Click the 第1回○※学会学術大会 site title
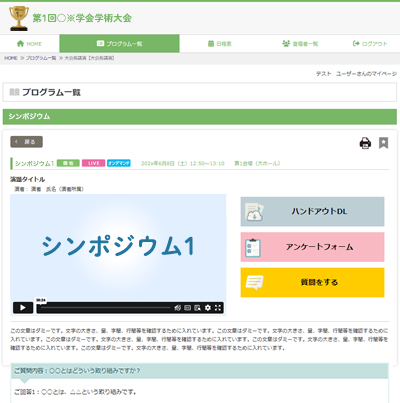The width and height of the screenshot is (400, 403). 82,18
